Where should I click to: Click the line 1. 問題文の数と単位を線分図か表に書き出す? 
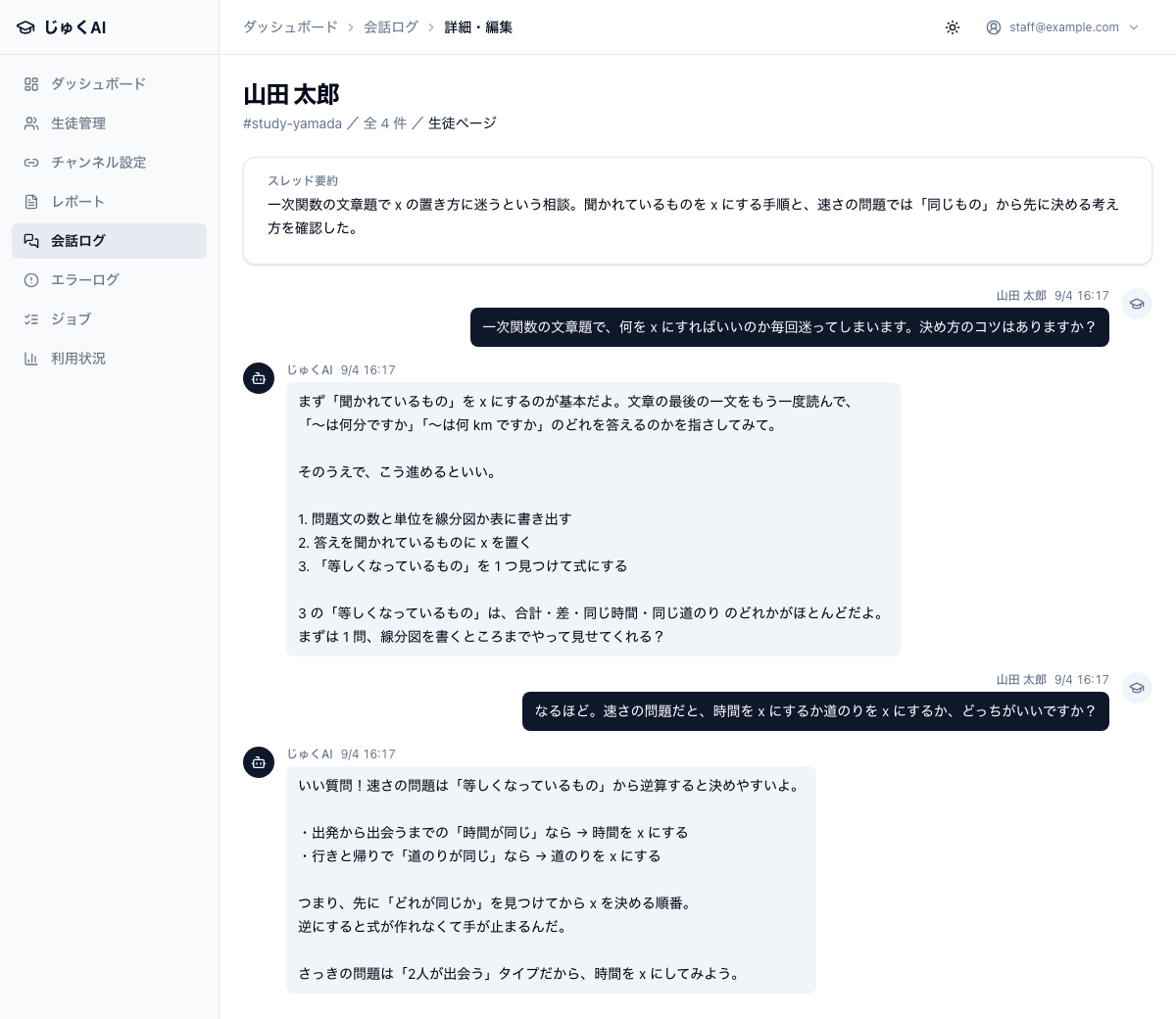tap(435, 519)
